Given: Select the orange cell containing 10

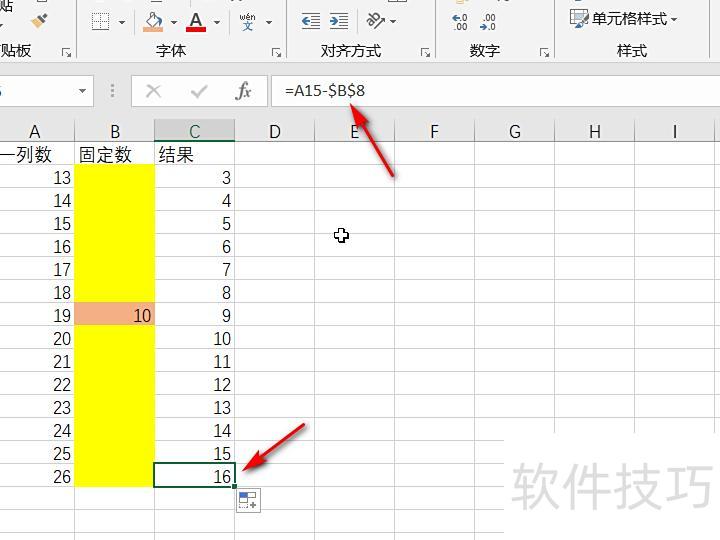Looking at the screenshot, I should click(x=114, y=315).
